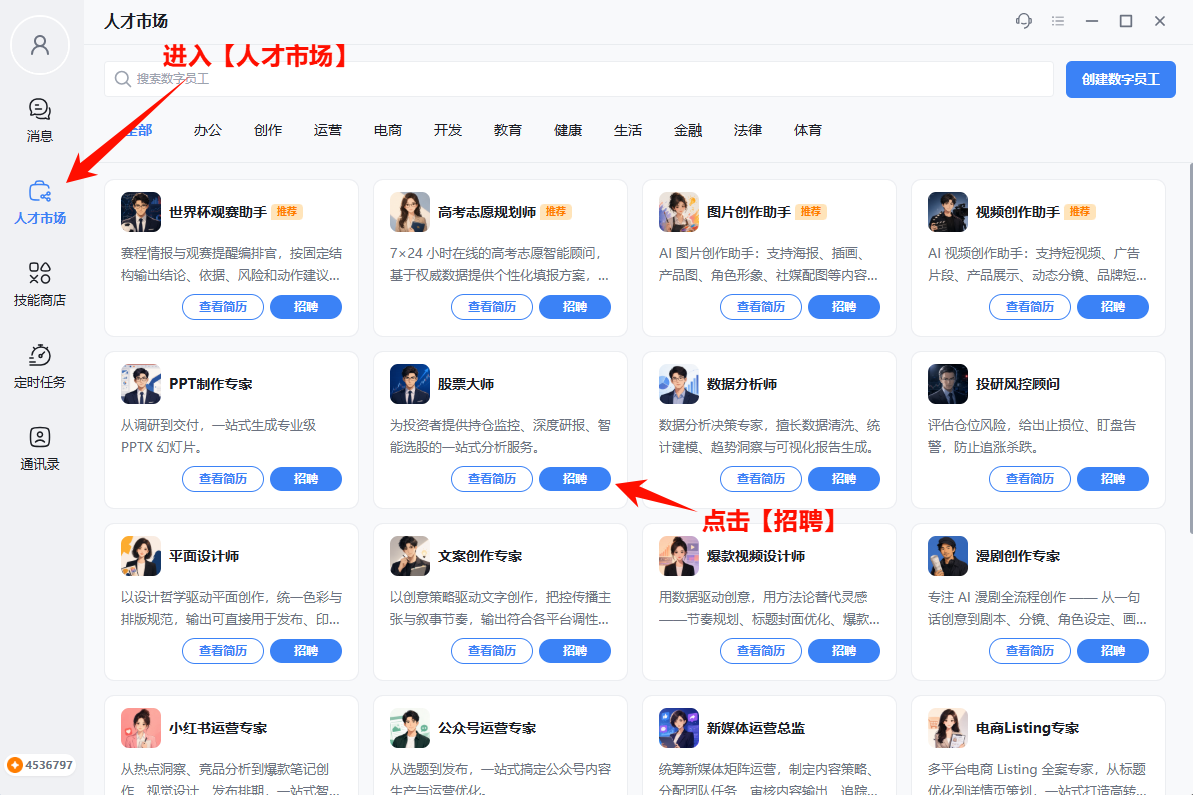The height and width of the screenshot is (795, 1193).
Task: Click 股票大师 avatar
Action: pos(409,383)
